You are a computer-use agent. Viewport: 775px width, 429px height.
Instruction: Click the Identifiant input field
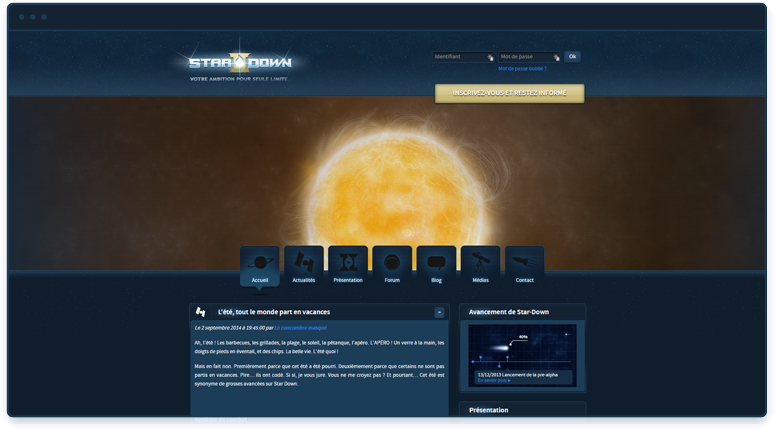click(463, 57)
